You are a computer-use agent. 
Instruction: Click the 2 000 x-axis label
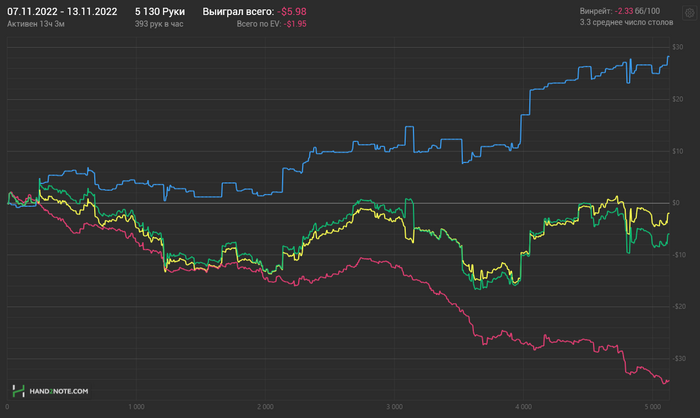(x=265, y=407)
